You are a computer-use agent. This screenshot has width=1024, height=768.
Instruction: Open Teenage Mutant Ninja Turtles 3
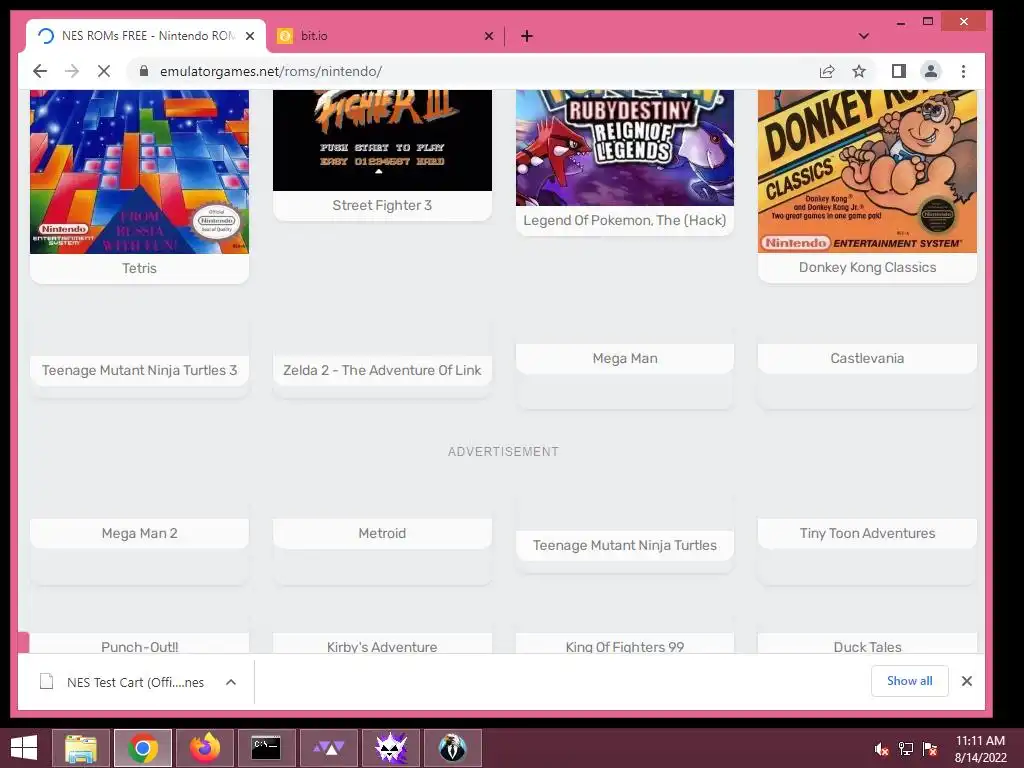[x=139, y=370]
